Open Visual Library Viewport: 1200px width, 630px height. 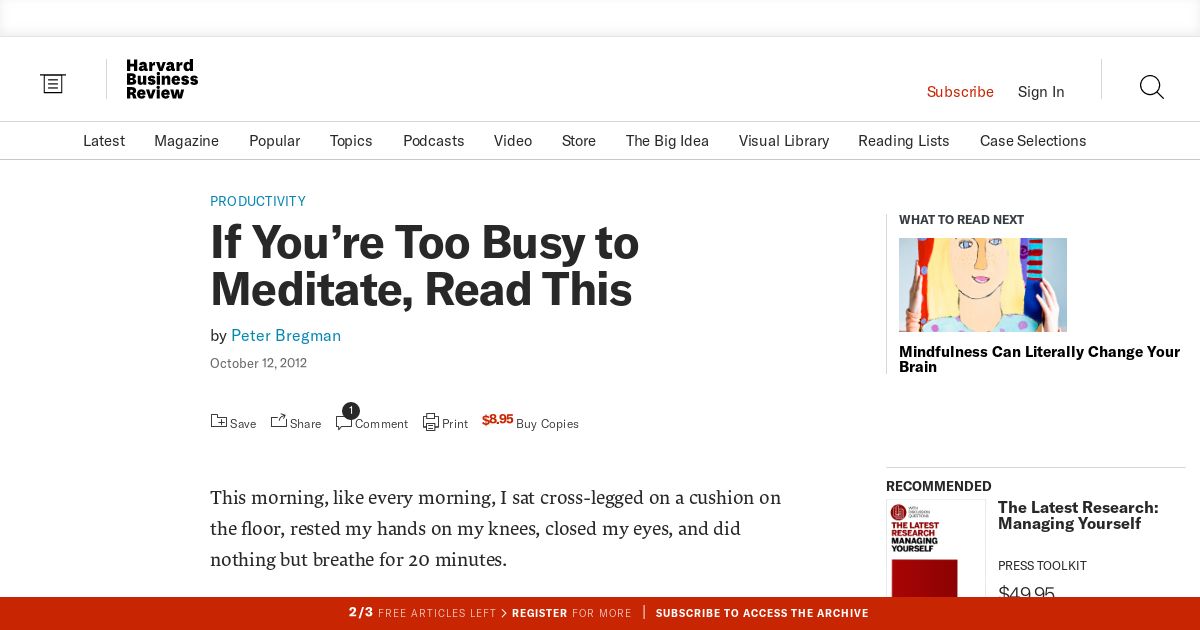(x=784, y=141)
